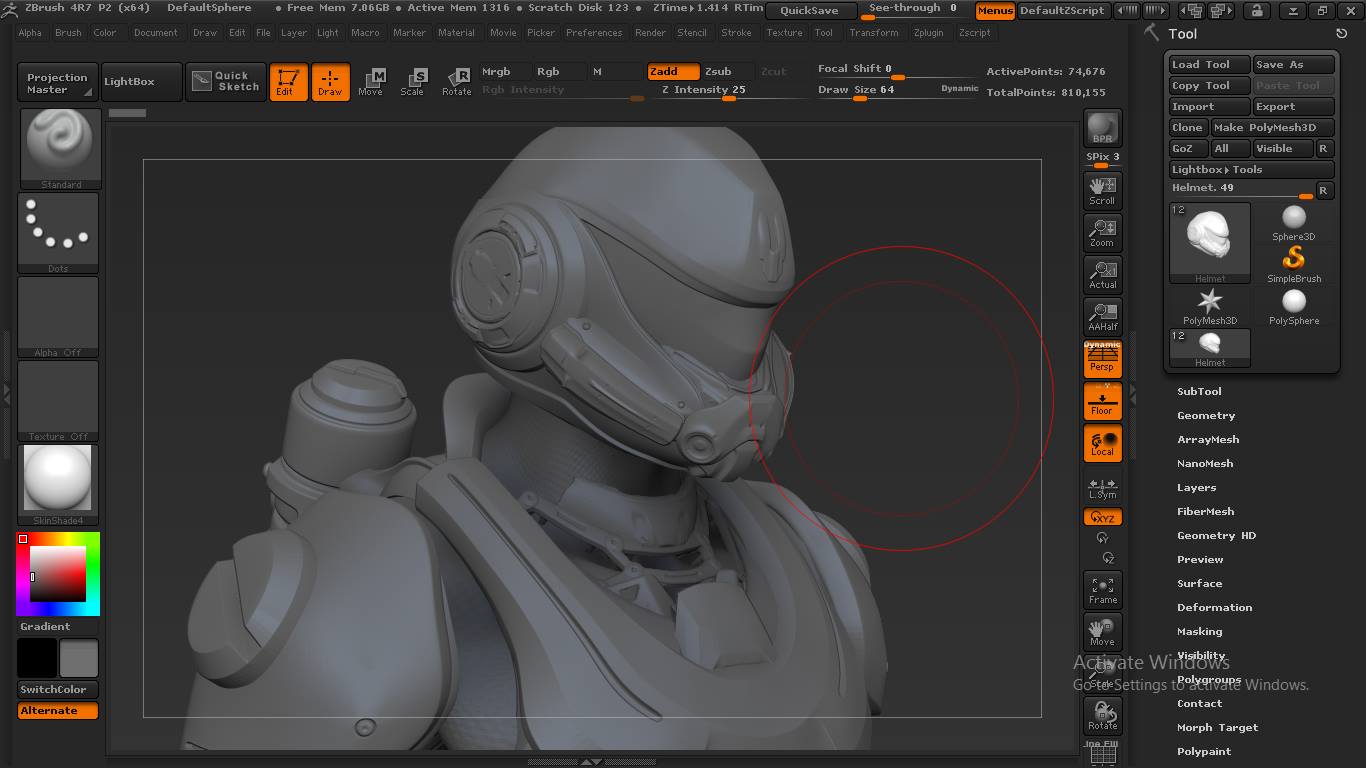Click the AAHalf antialiased half-size button

[x=1102, y=316]
